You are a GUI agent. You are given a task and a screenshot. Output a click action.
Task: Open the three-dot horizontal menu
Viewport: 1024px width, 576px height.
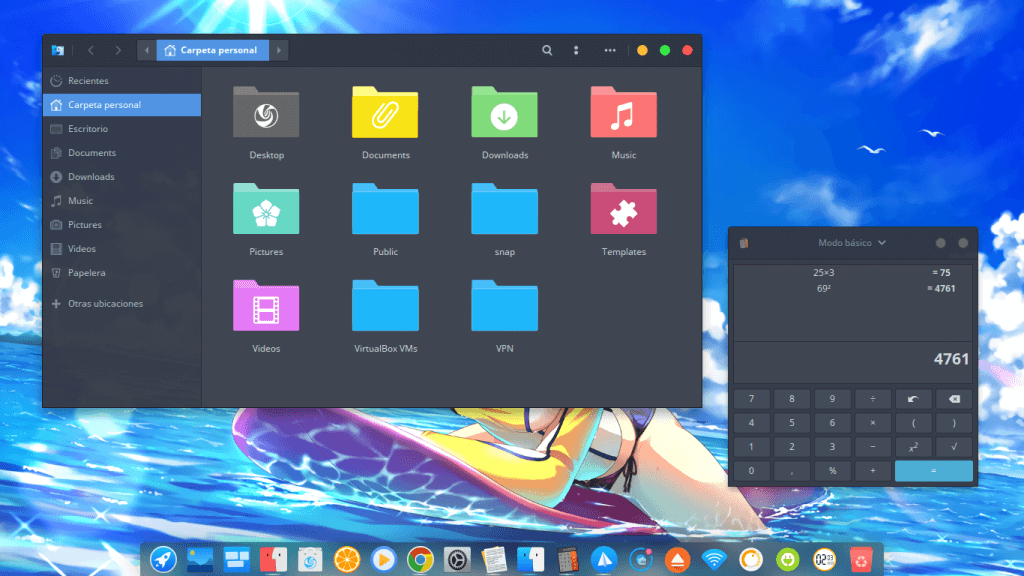point(610,50)
